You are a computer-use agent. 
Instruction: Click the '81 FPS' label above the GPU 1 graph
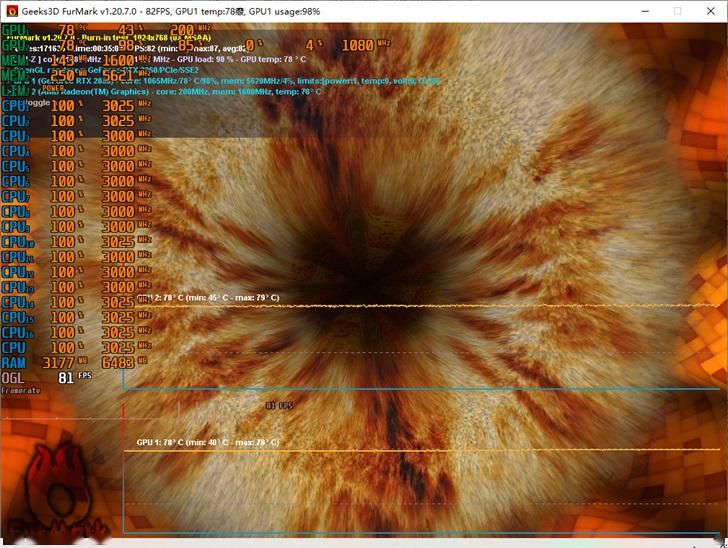click(279, 406)
